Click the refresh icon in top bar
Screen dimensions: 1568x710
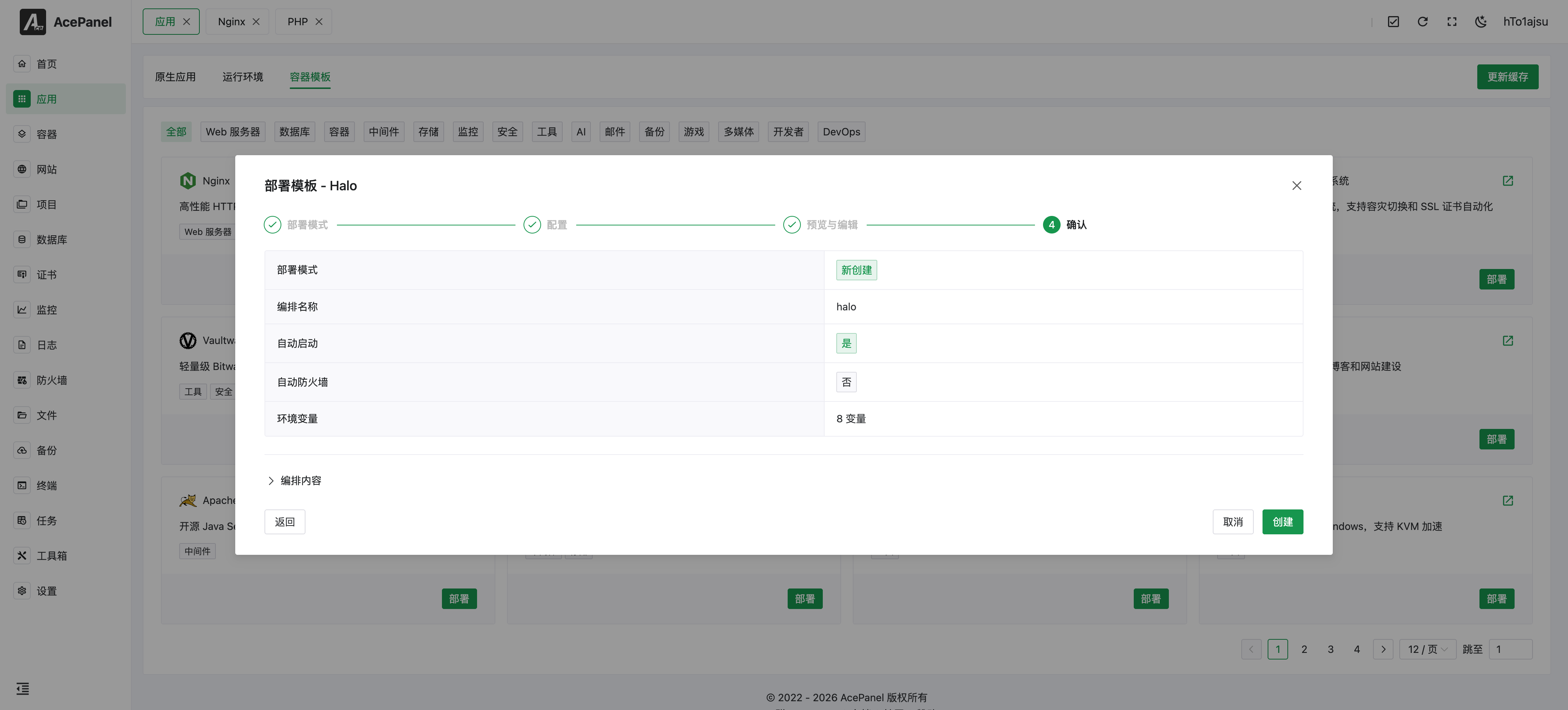[x=1422, y=22]
